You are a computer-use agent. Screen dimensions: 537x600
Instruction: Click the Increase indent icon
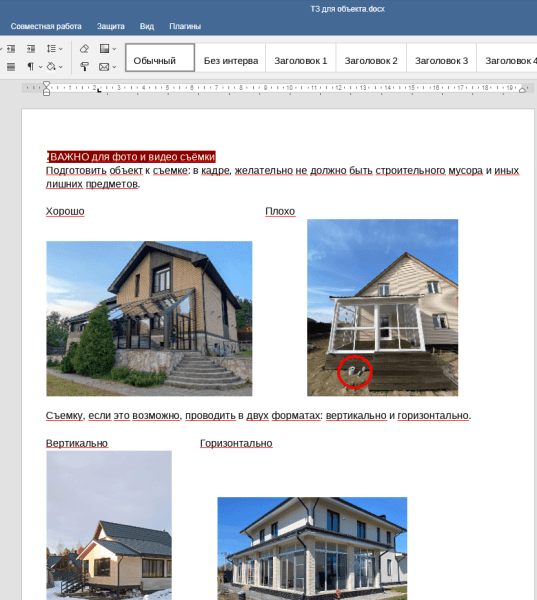point(31,49)
